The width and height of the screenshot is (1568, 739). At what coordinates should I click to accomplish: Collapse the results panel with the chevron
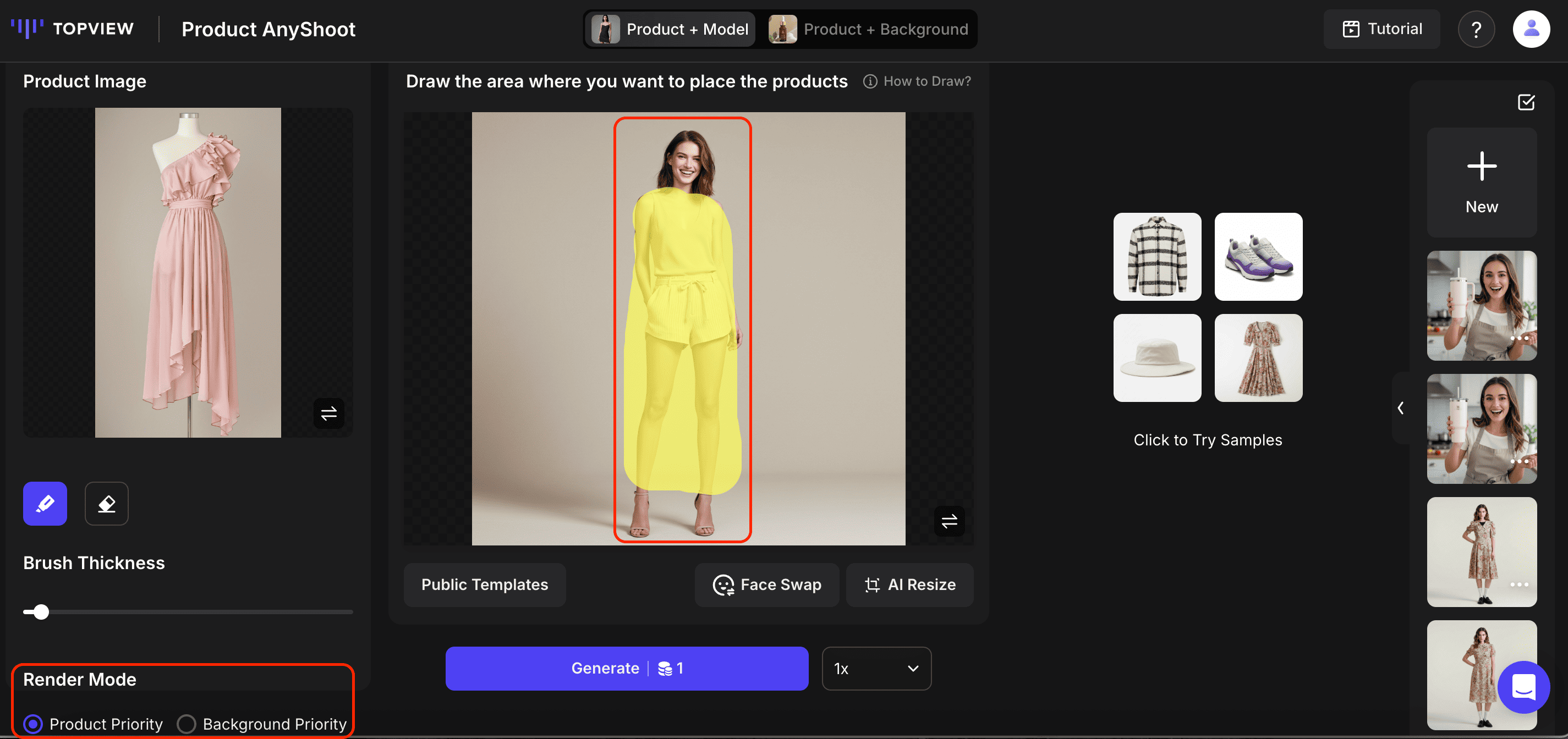tap(1401, 407)
